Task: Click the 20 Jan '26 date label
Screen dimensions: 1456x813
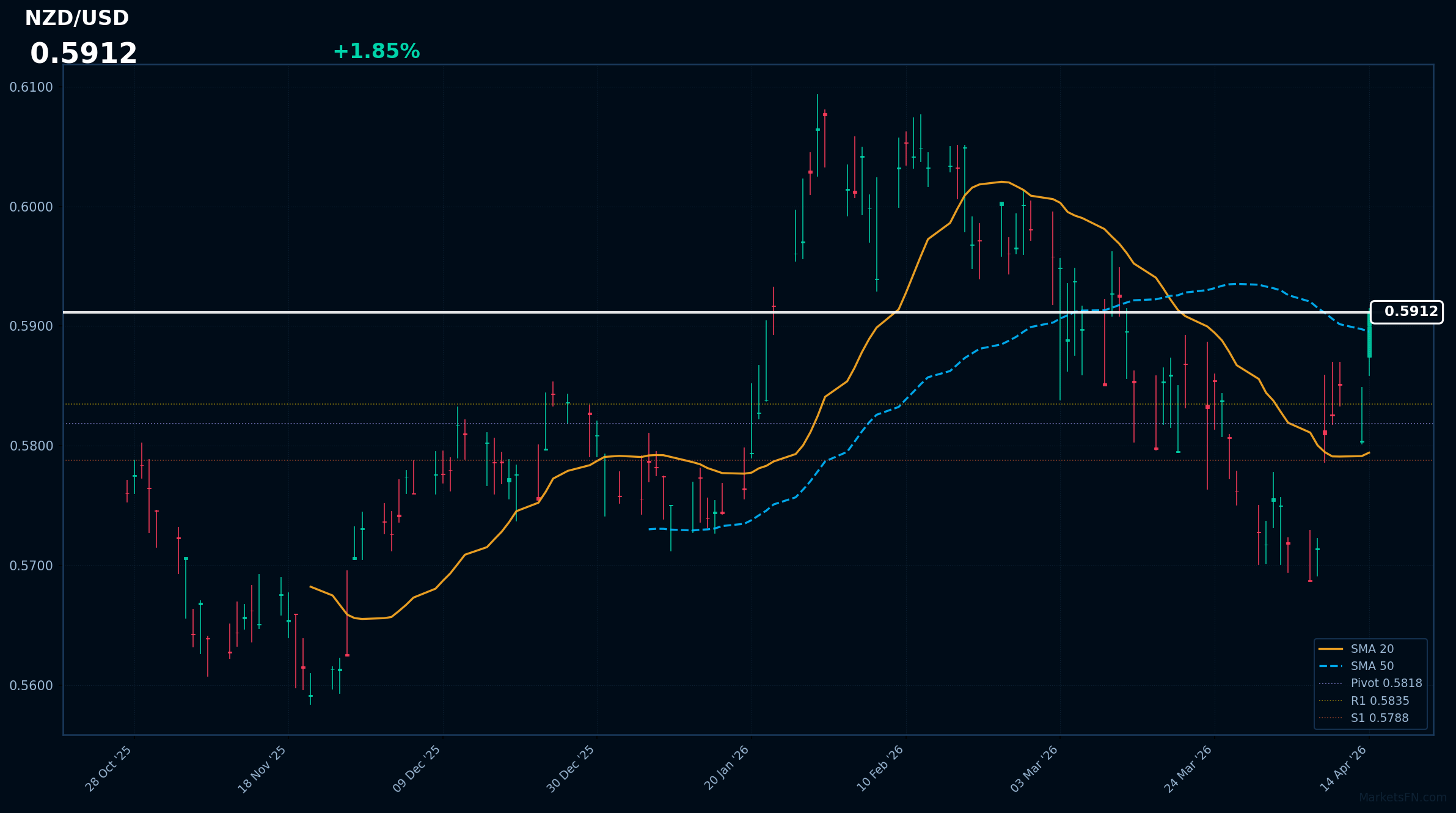Action: [726, 768]
